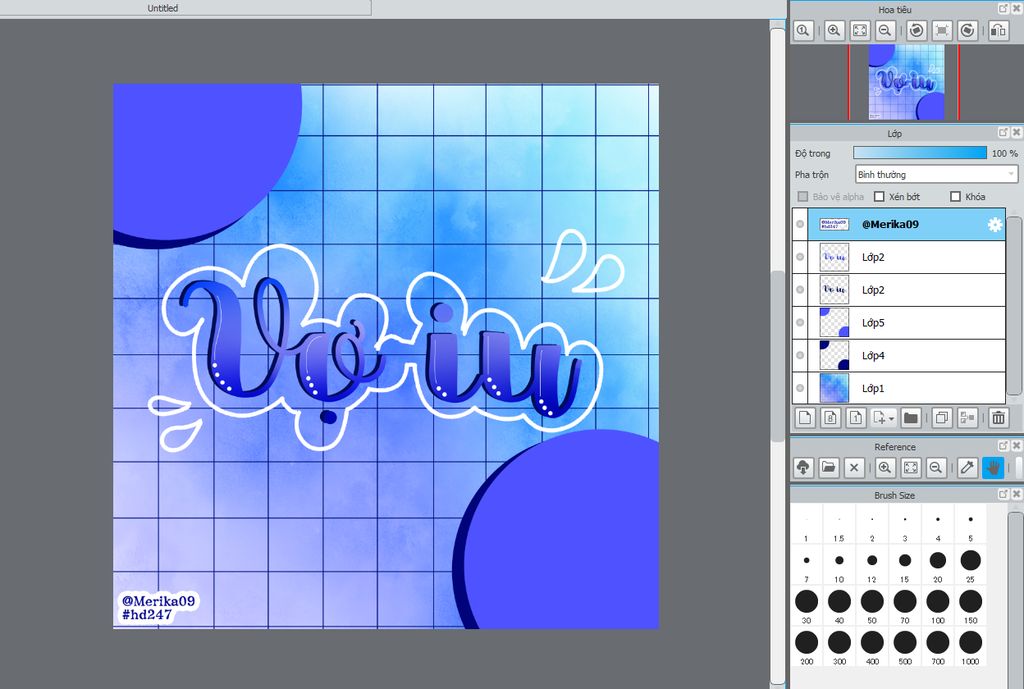Tick the Bảo vệ alpha checkbox
The image size is (1024, 689).
coord(803,197)
